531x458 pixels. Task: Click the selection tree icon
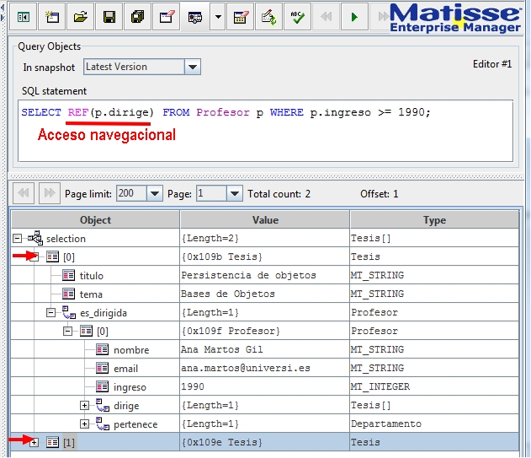click(35, 238)
